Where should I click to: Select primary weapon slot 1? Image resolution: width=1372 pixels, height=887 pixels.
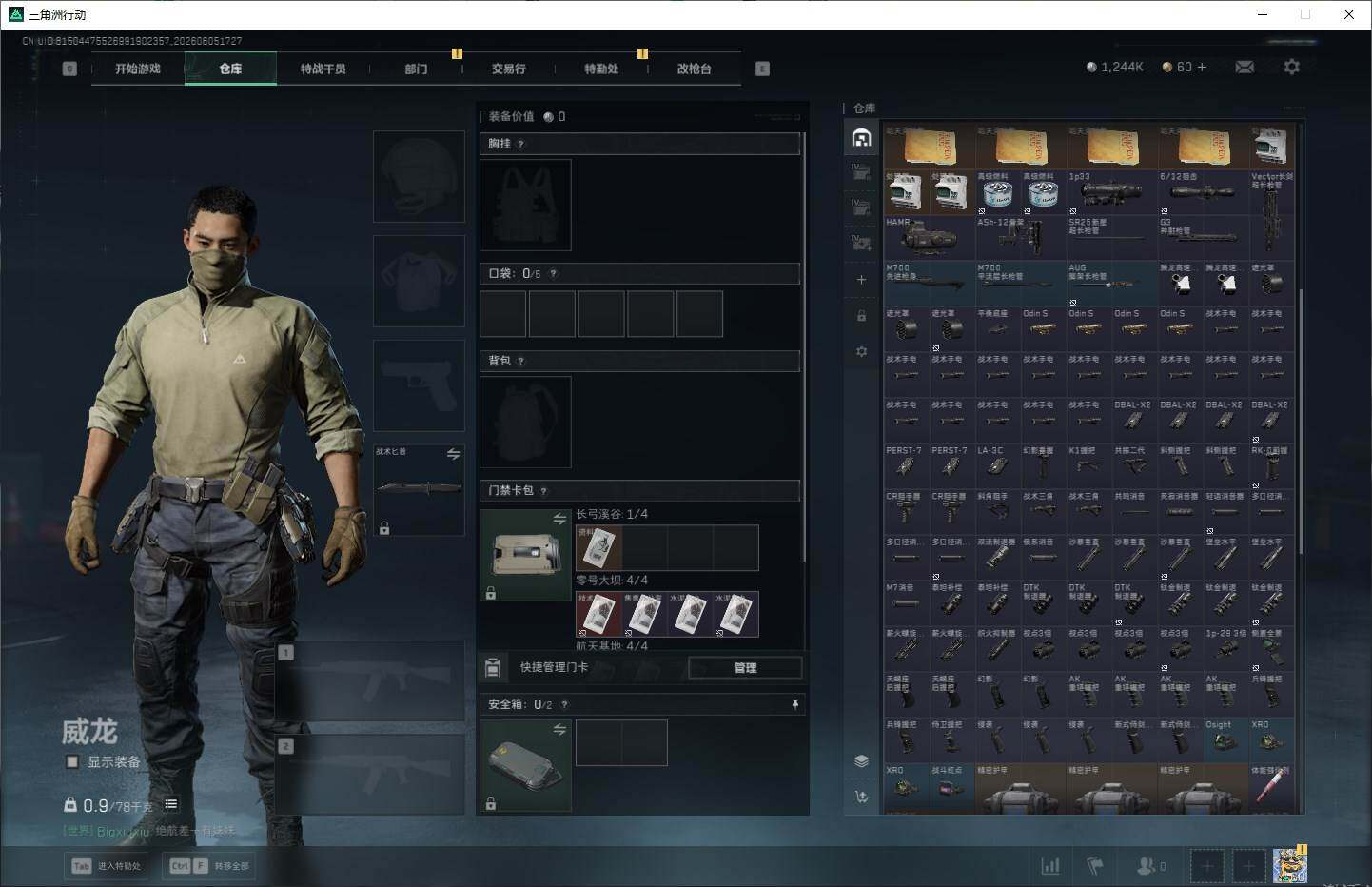369,681
